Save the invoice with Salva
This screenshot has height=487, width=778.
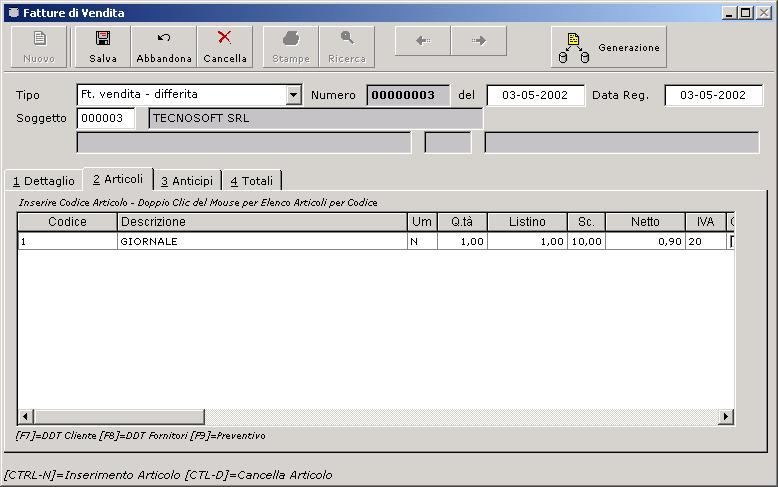click(x=103, y=47)
